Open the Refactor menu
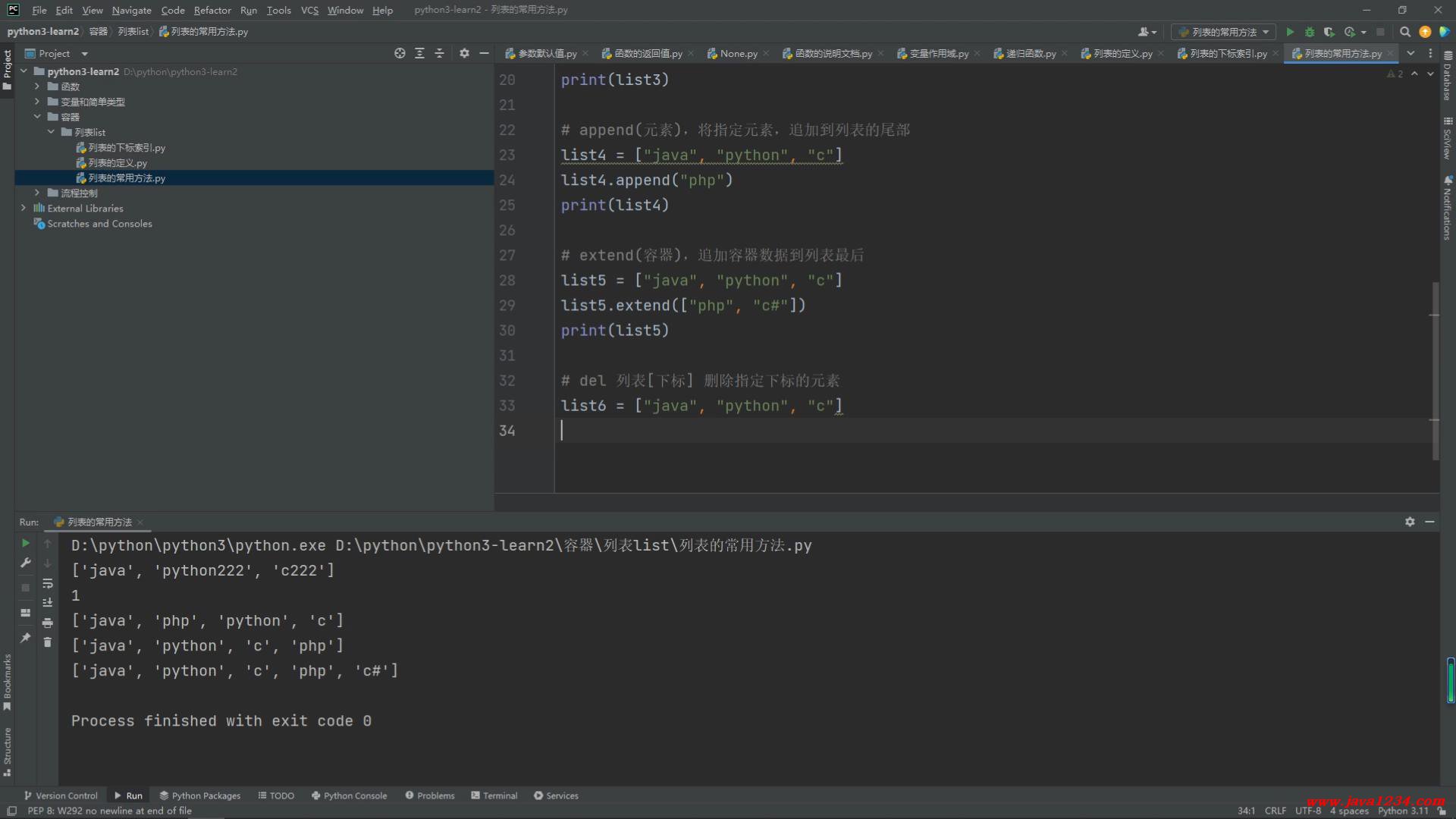 click(x=212, y=10)
